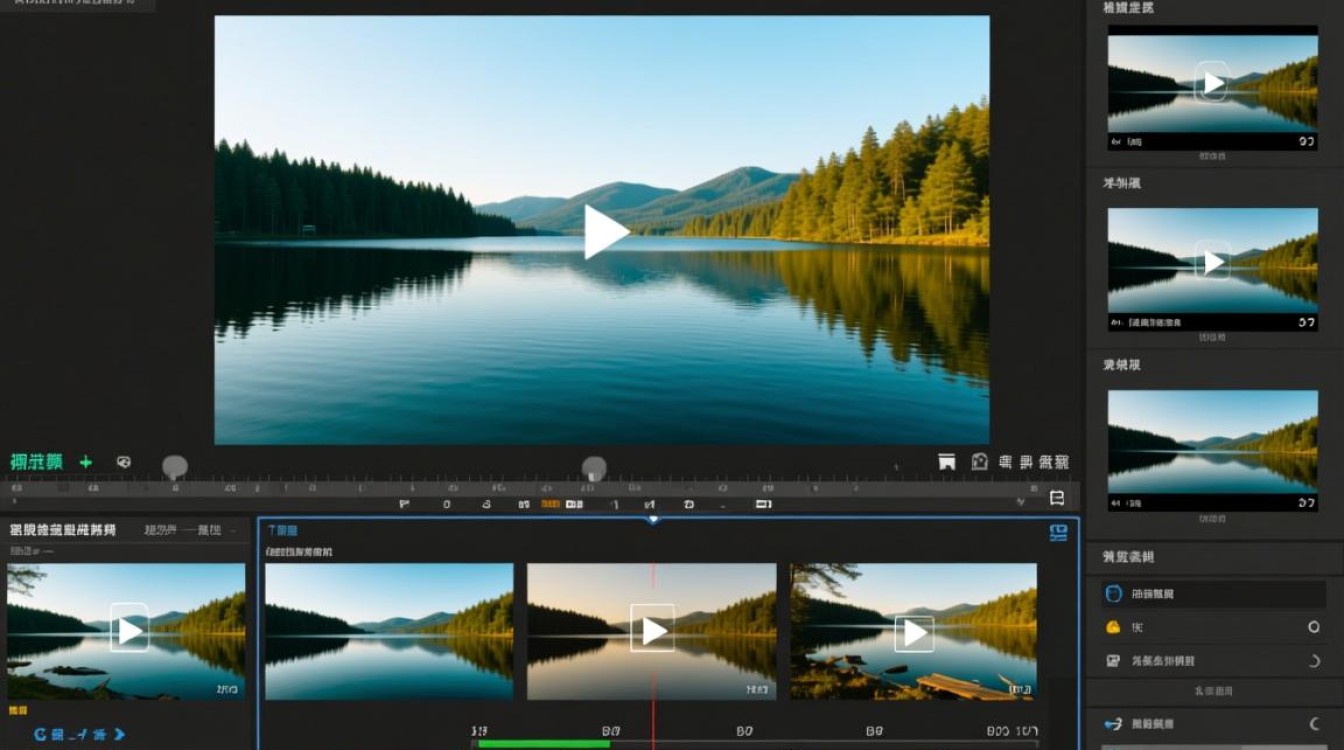Play the middle thumbnail in the right panel
The image size is (1344, 750).
point(1213,262)
